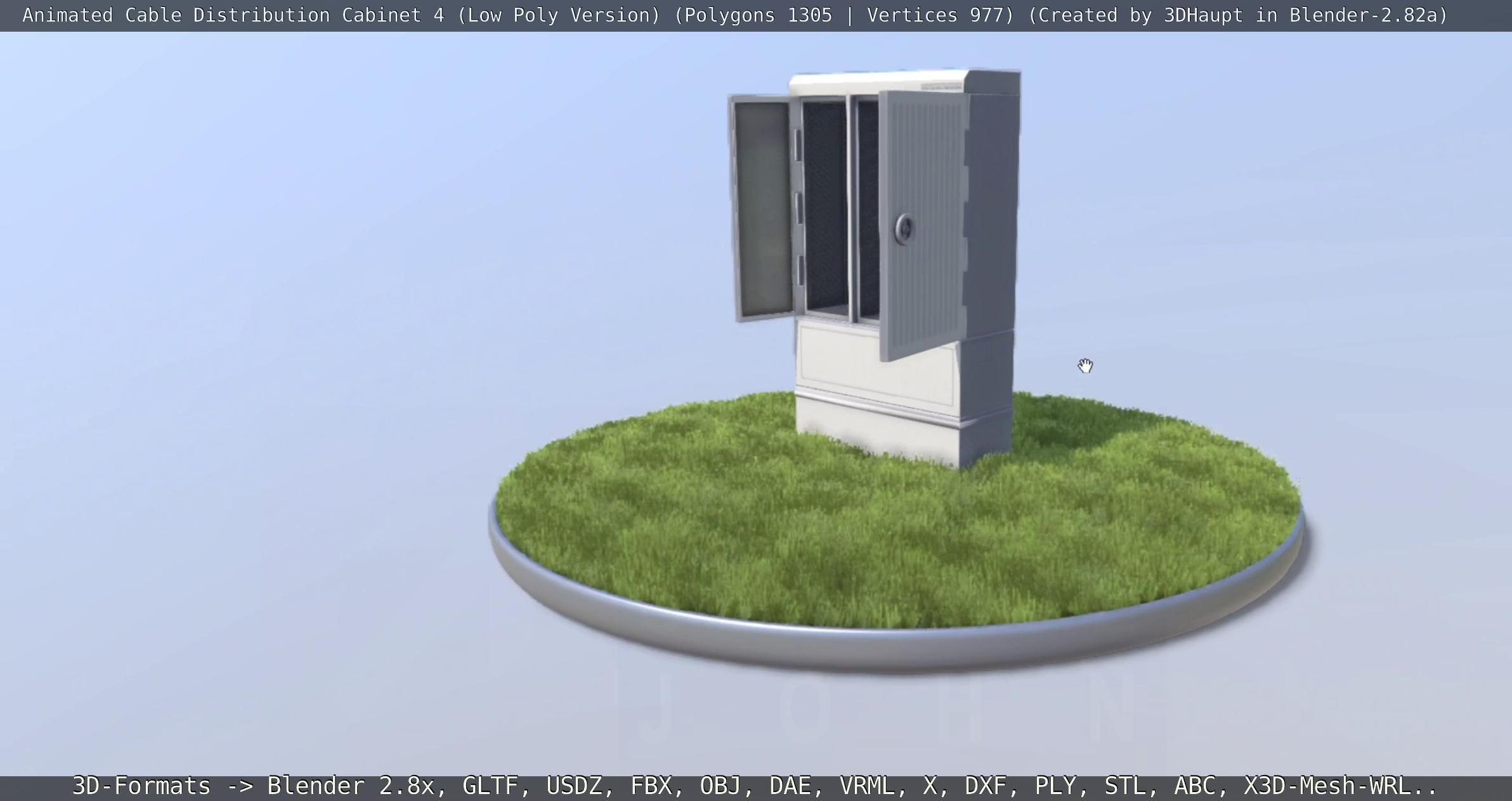
Task: Click the open left cabinet door
Action: [x=762, y=208]
